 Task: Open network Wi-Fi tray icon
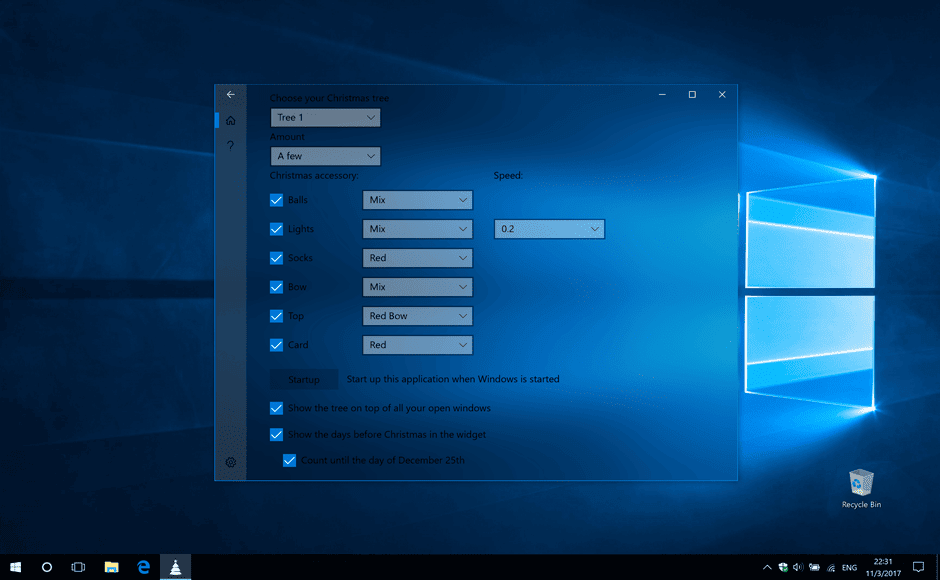click(x=831, y=567)
